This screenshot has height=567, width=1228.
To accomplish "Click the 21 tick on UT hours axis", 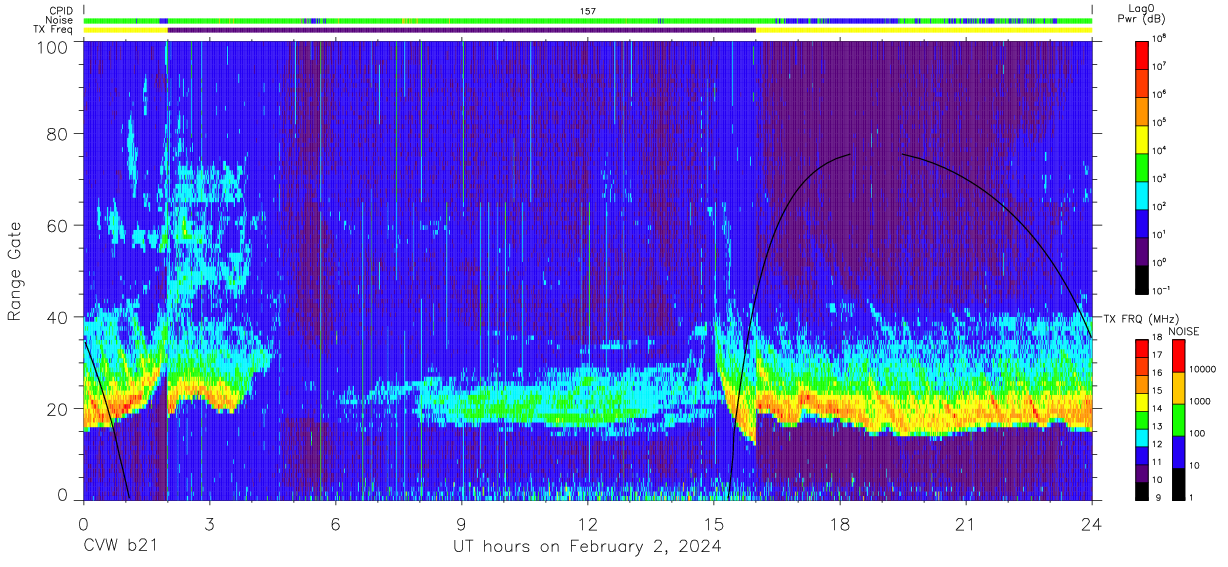I will [x=966, y=524].
